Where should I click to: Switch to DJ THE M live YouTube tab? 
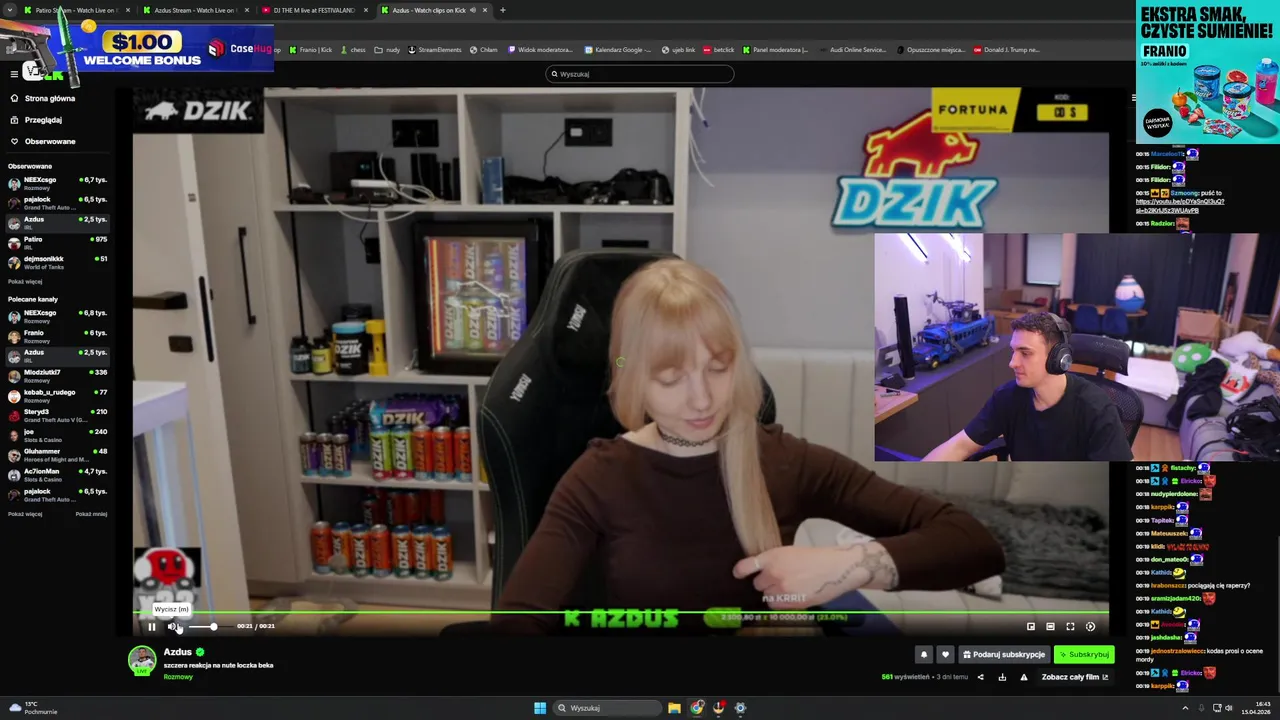314,10
